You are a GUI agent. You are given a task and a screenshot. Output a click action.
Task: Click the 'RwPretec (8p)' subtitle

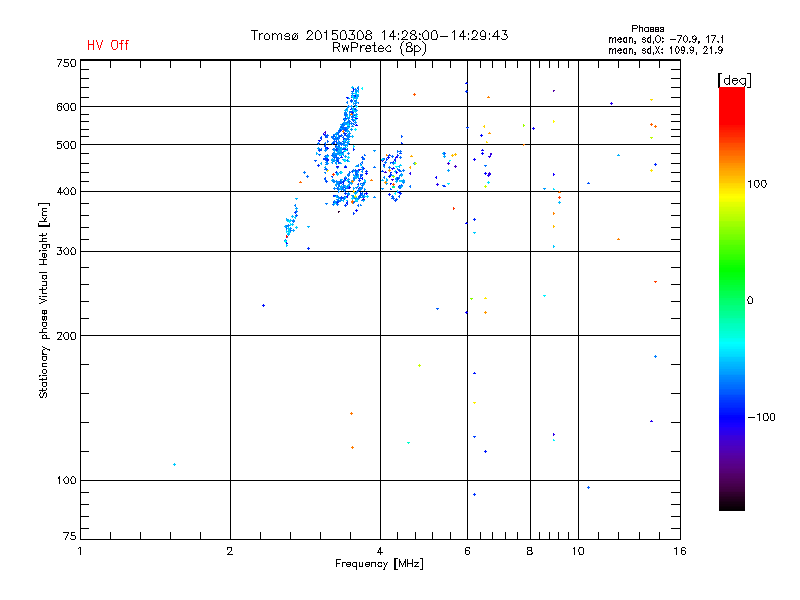point(379,48)
